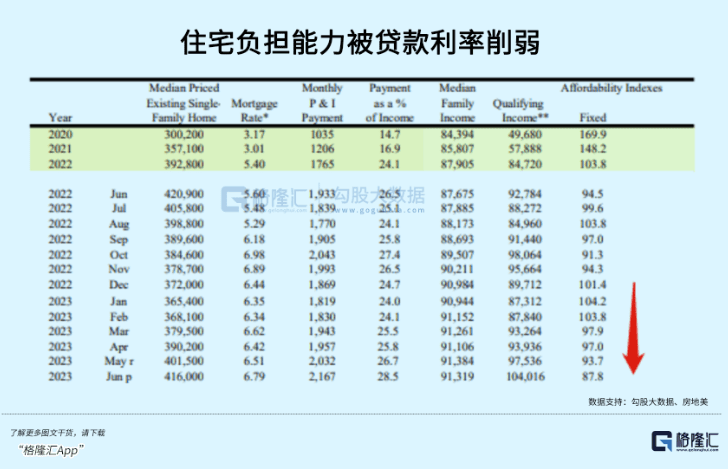Select the Mortgage Rate* column header
This screenshot has height=469, width=728.
pyautogui.click(x=254, y=111)
